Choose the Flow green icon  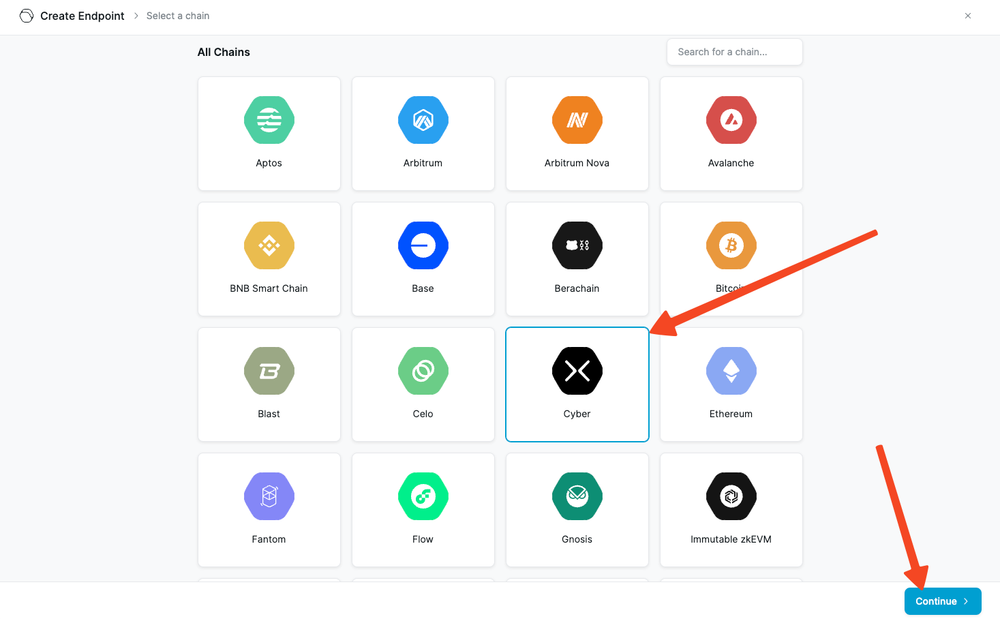[x=423, y=496]
